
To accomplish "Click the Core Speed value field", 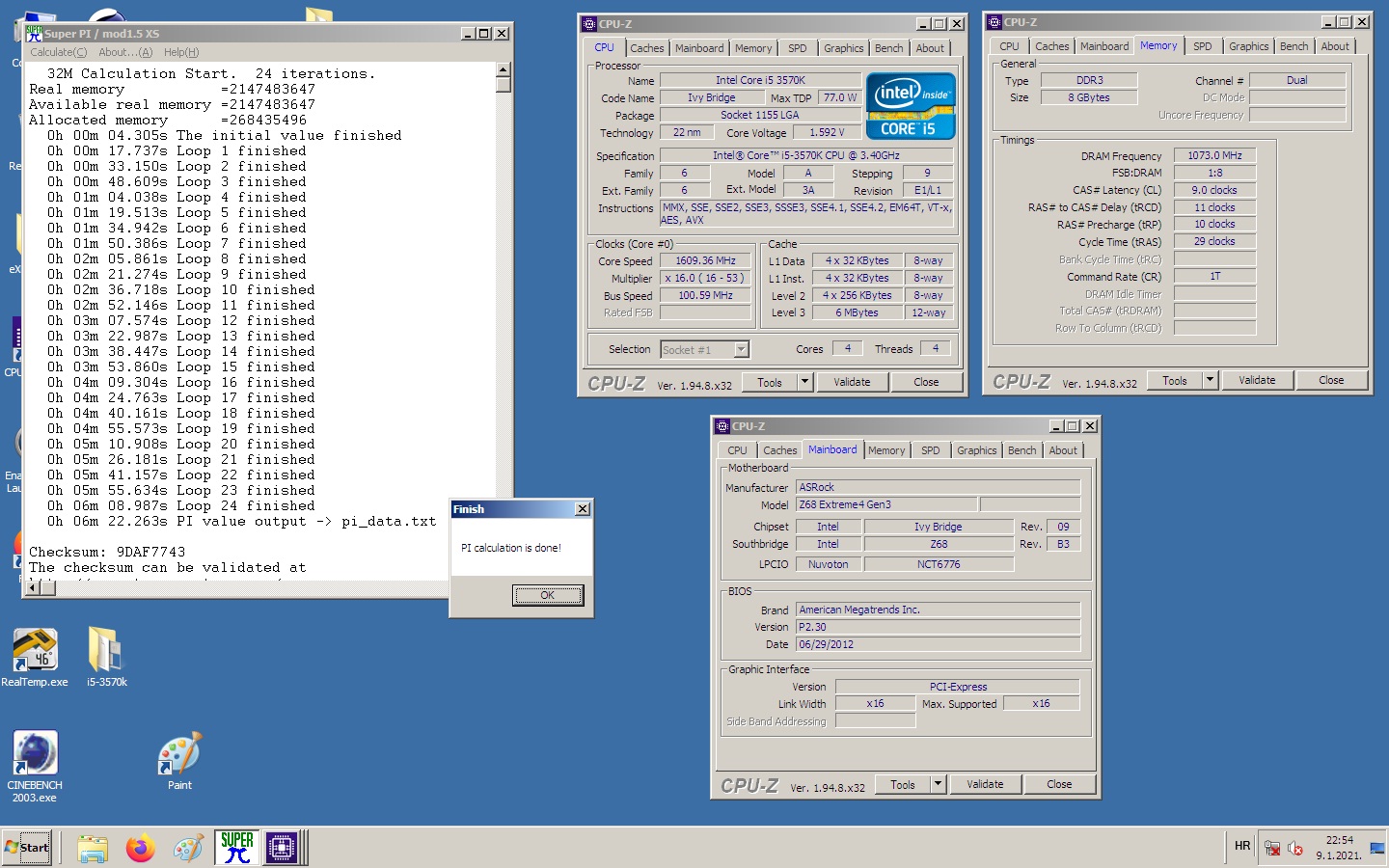I will click(x=705, y=260).
